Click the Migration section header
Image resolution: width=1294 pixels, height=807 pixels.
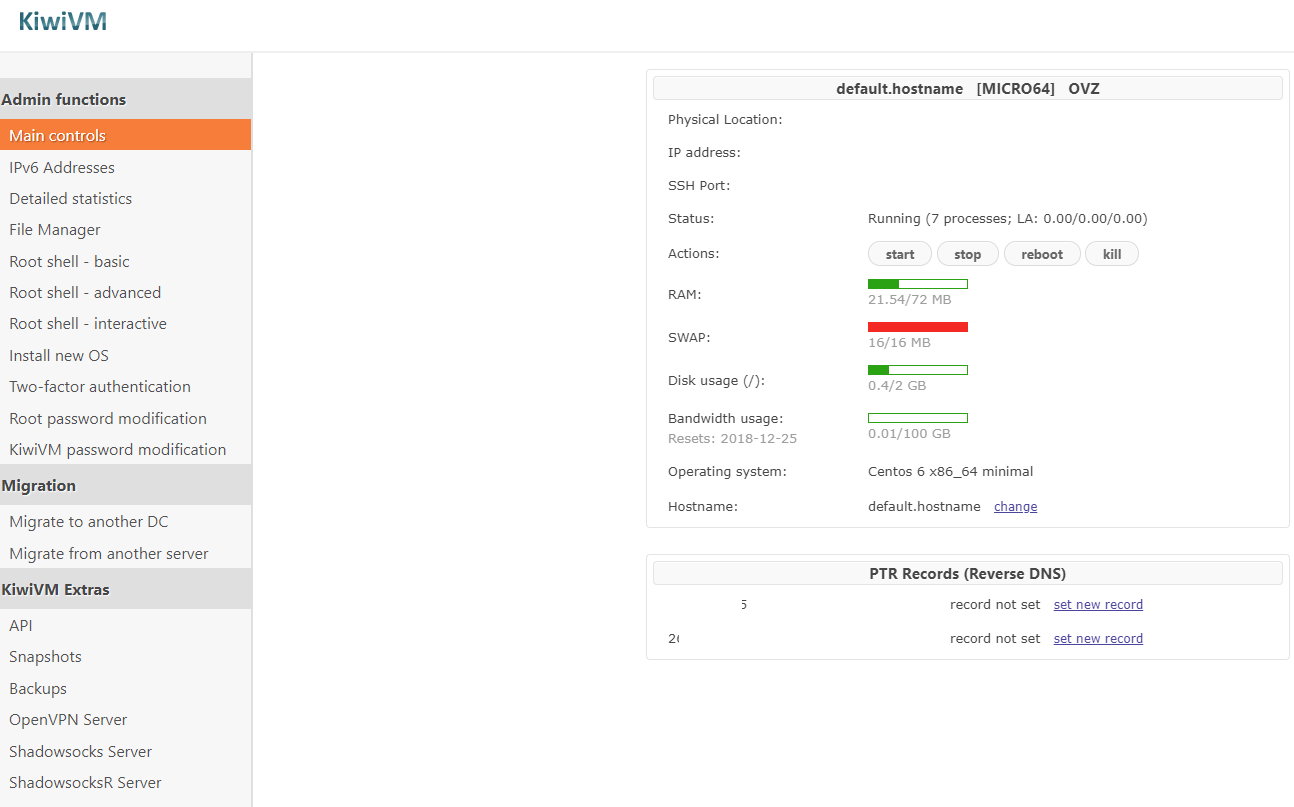pyautogui.click(x=125, y=485)
